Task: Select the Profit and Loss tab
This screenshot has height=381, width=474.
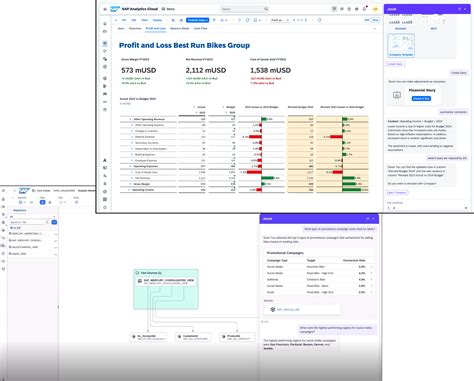Action: 156,29
